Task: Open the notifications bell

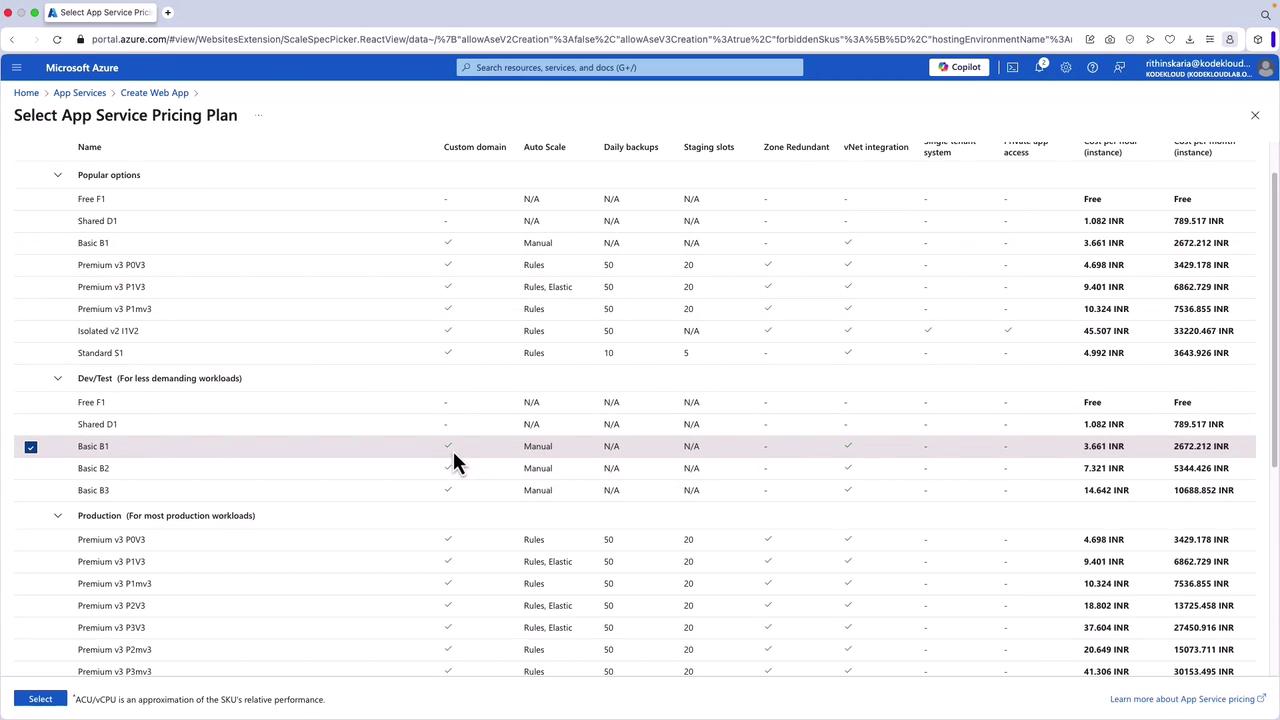Action: pyautogui.click(x=1039, y=67)
